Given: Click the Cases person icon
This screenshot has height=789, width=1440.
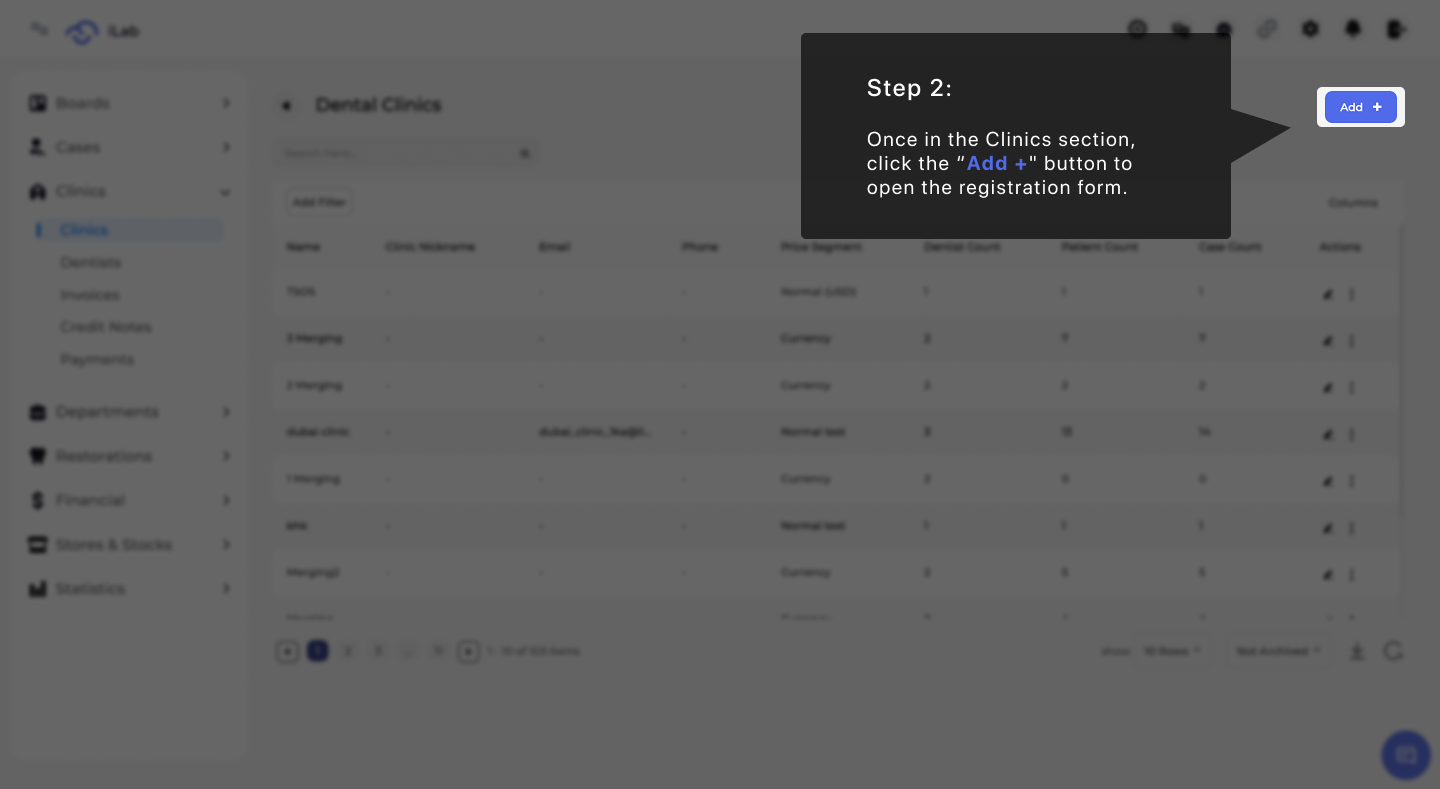Looking at the screenshot, I should pos(38,147).
